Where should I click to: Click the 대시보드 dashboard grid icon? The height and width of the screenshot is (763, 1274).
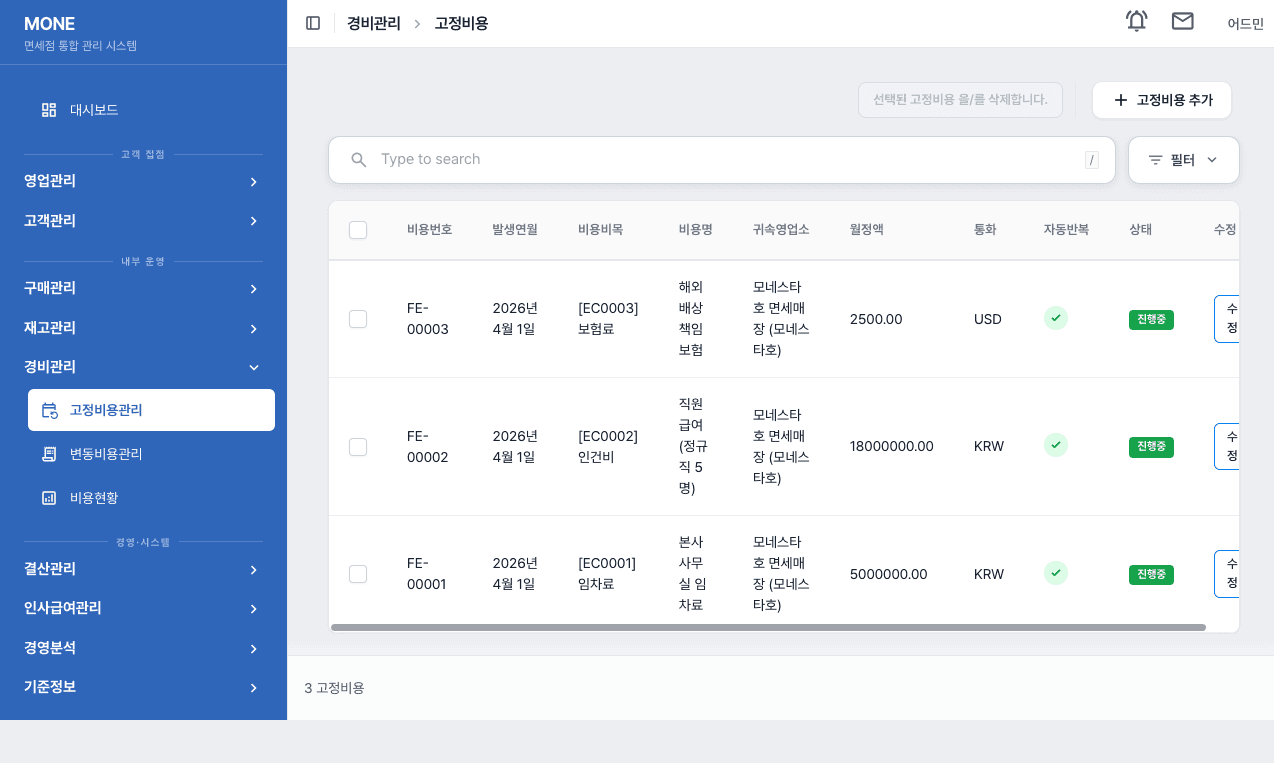(49, 110)
